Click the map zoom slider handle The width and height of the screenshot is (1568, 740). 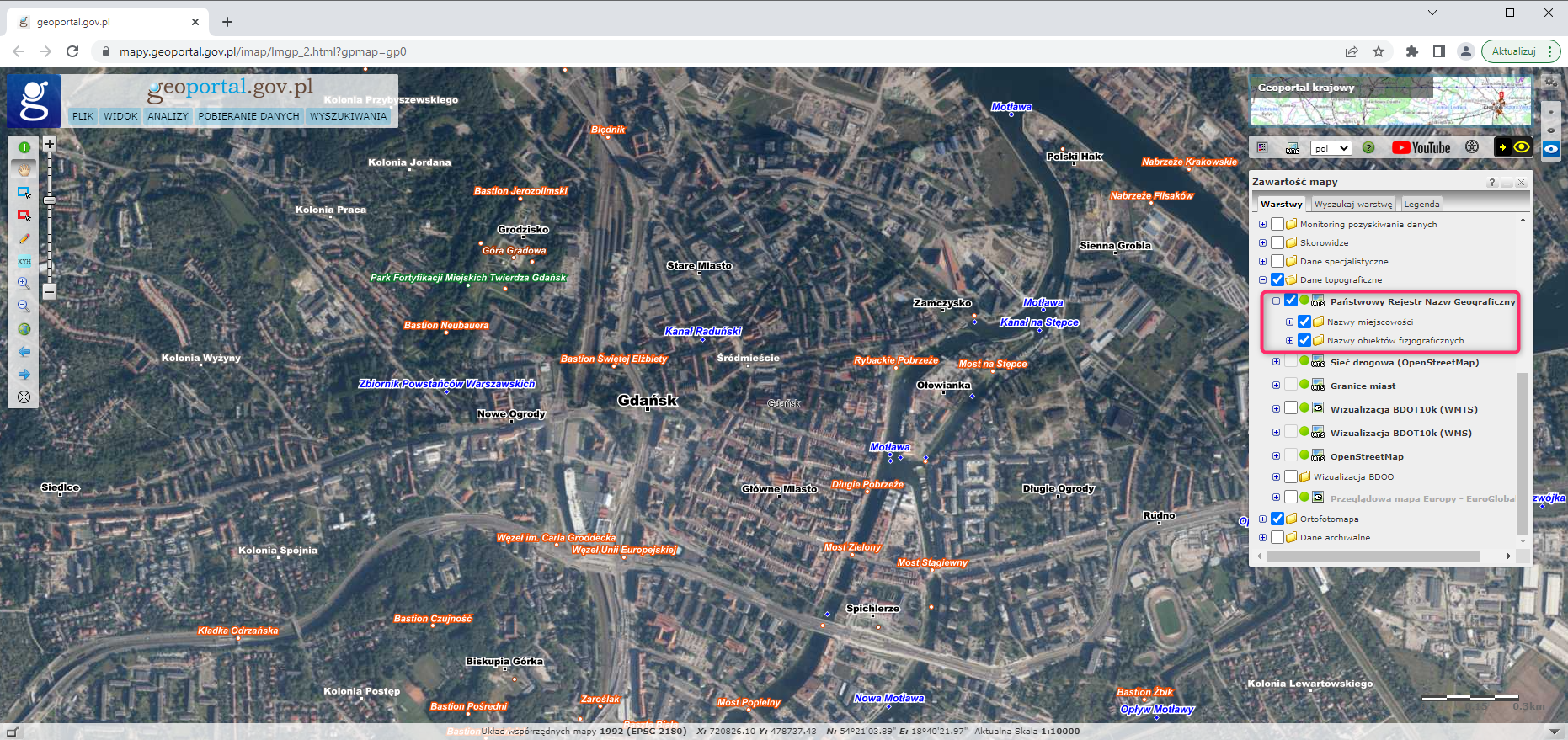pos(50,200)
